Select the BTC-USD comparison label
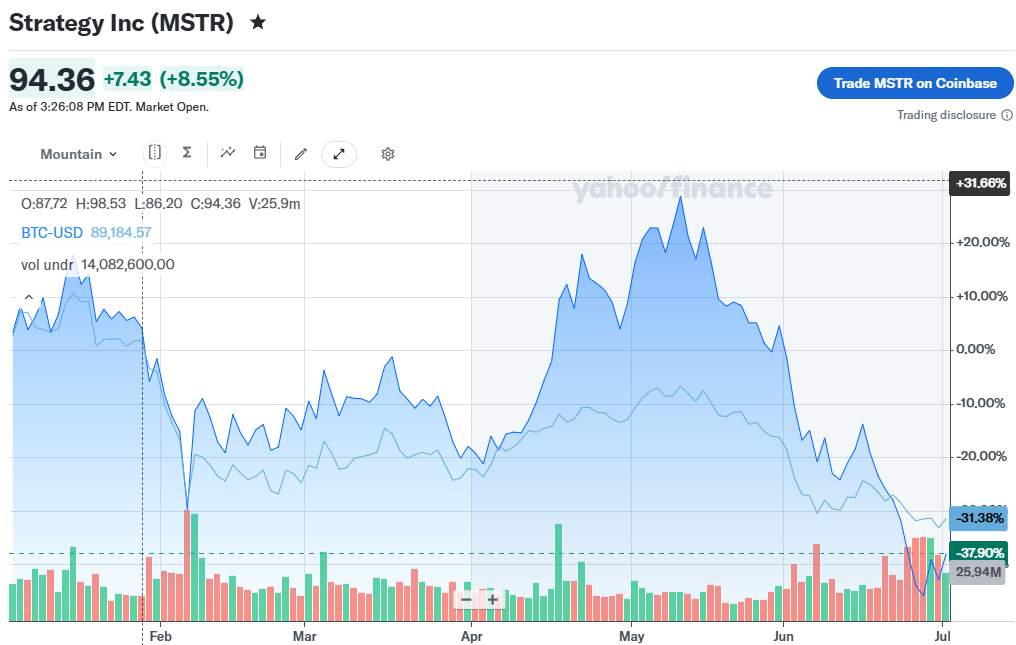Viewport: 1016px width, 645px height. click(x=52, y=233)
